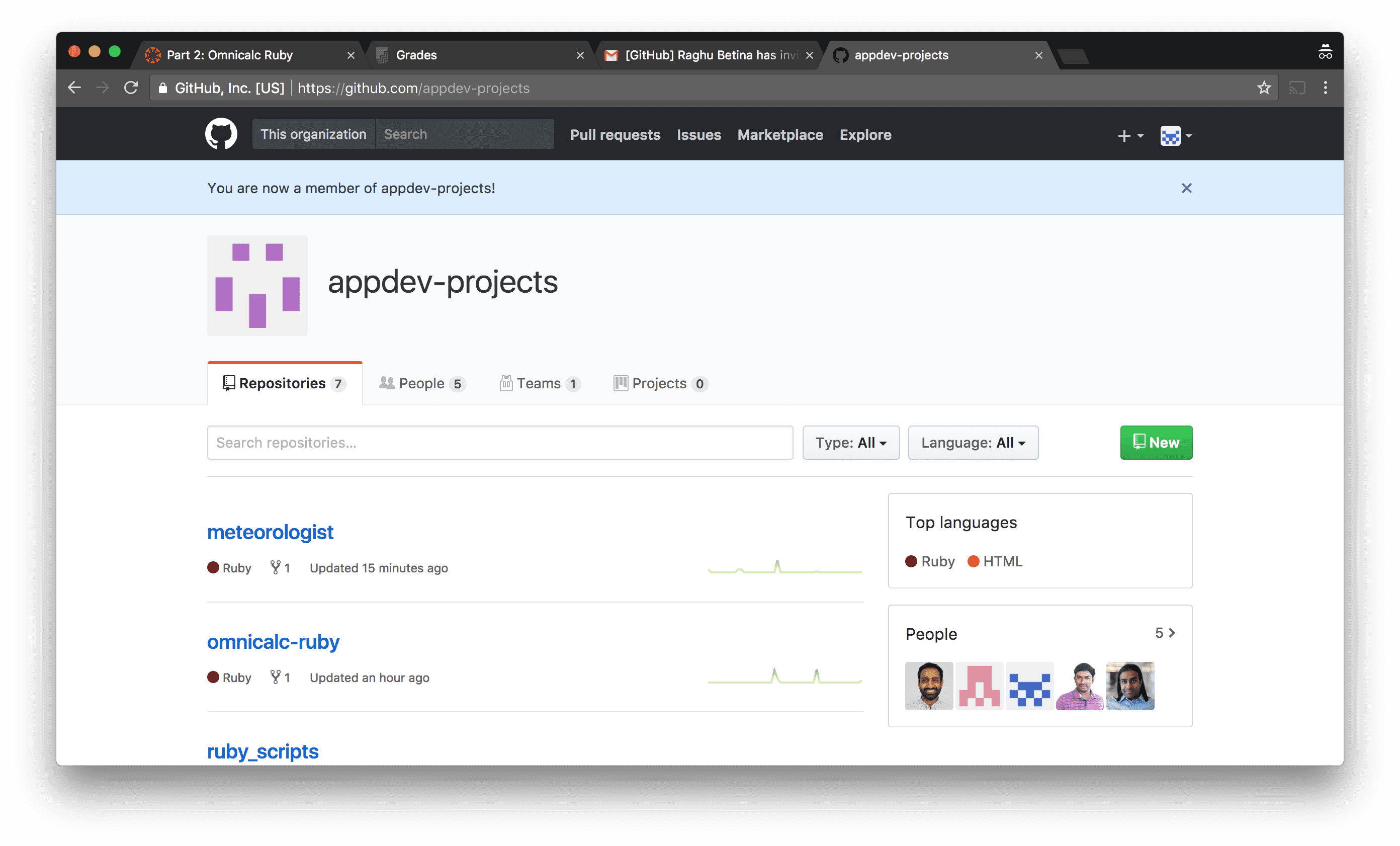View omnicalc-ruby commit activity graph
1400x846 pixels.
(784, 675)
